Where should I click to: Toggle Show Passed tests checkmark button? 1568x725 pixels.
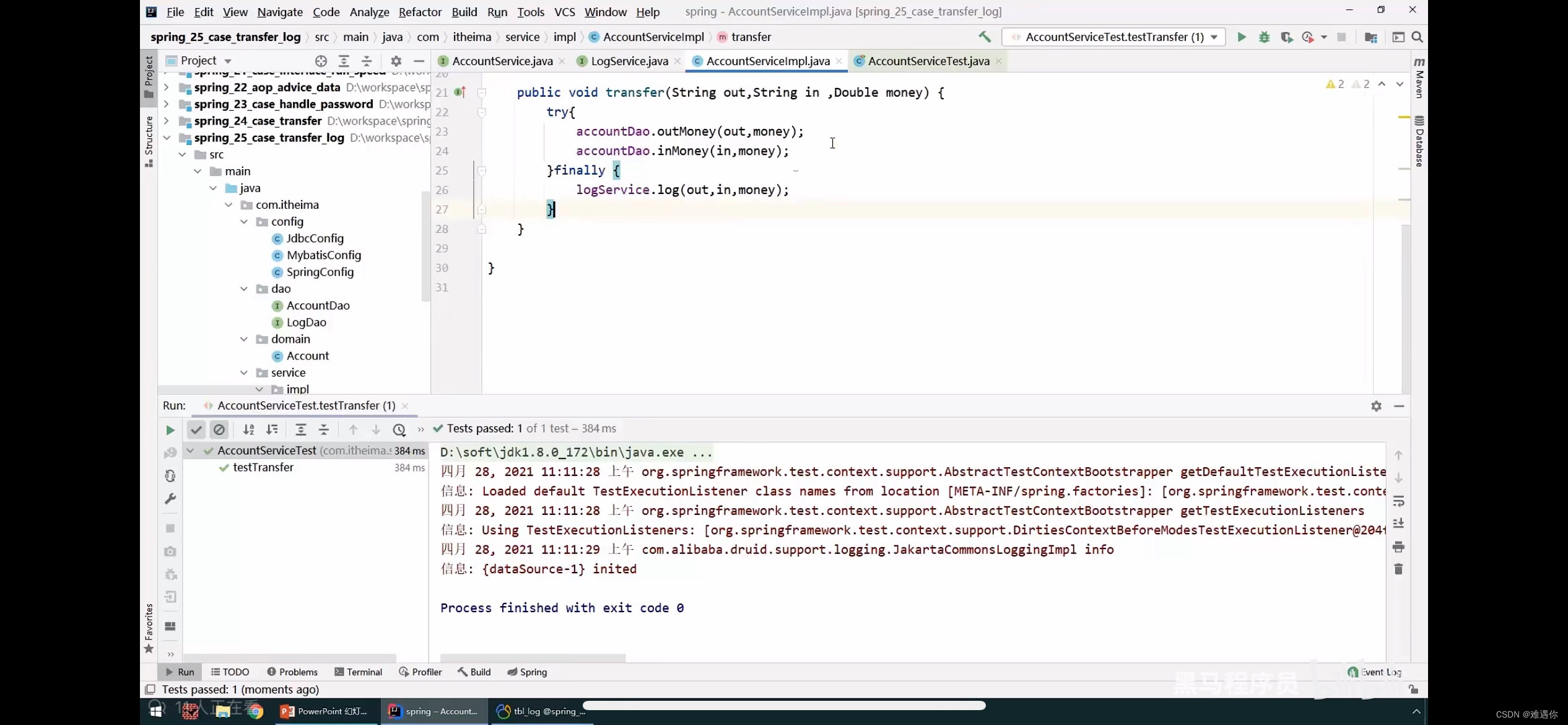(x=196, y=429)
